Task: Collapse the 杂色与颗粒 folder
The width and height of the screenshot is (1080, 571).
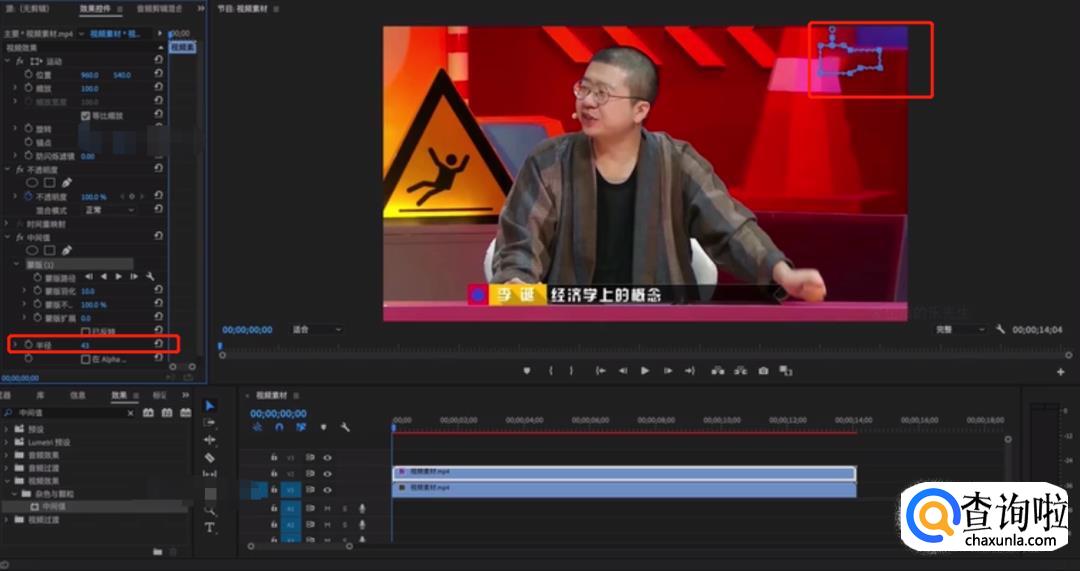Action: (x=14, y=494)
